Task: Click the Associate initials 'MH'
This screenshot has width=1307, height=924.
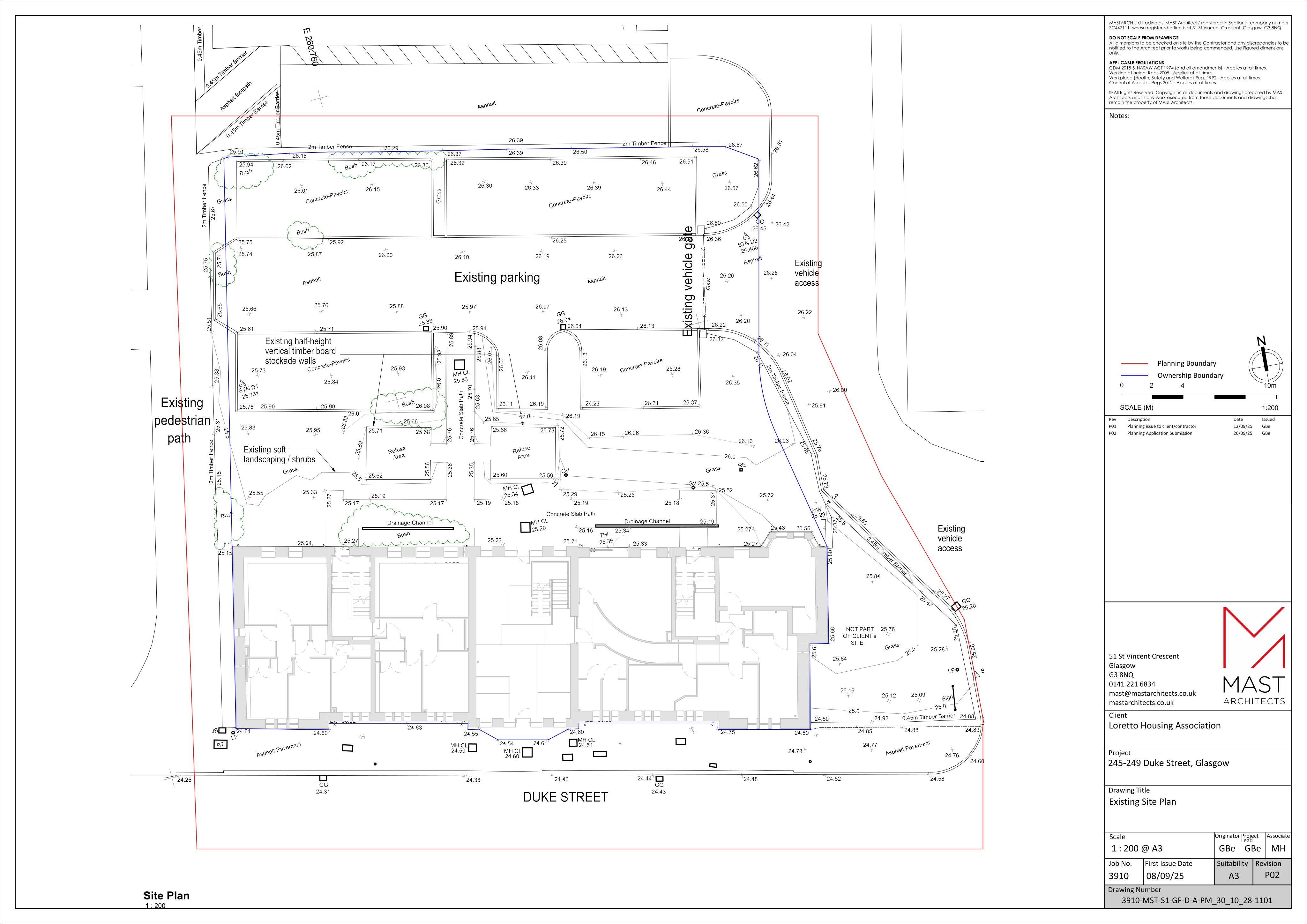Action: (1278, 848)
